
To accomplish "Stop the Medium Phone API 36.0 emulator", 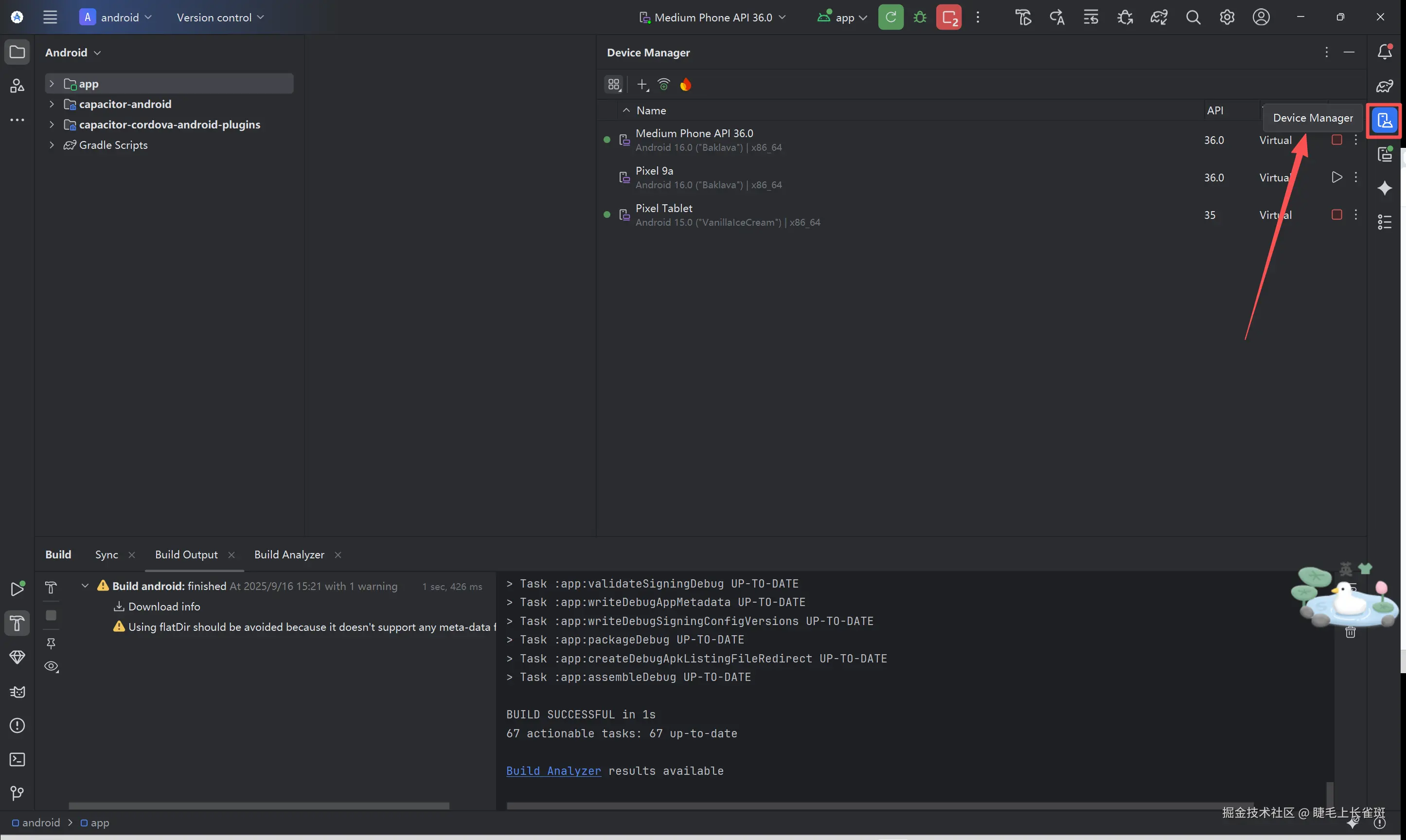I will coord(1336,140).
